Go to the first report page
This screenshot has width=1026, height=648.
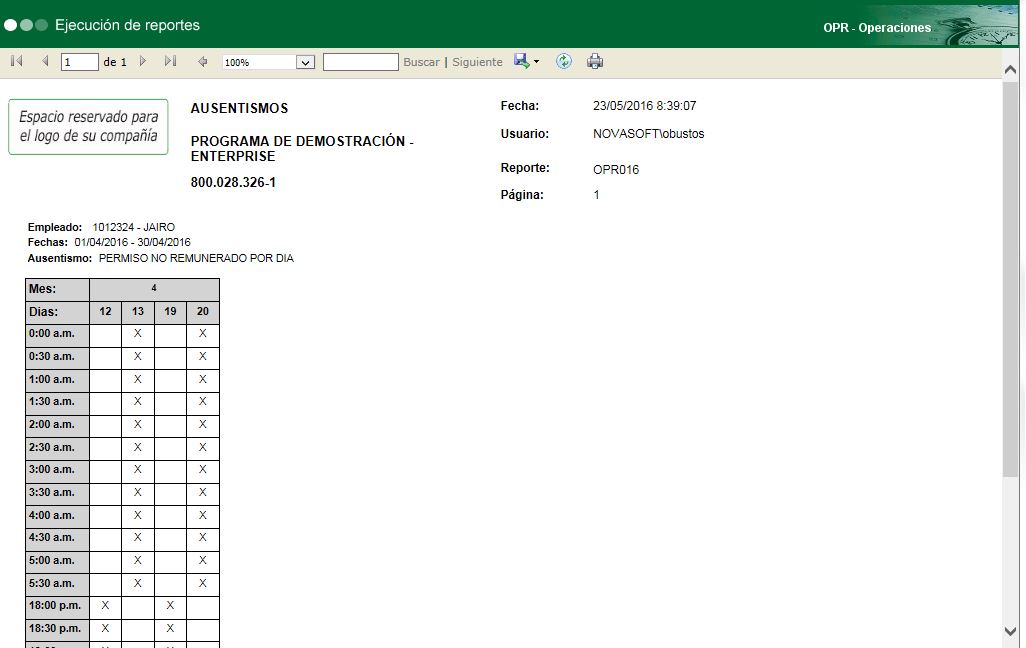click(x=17, y=62)
